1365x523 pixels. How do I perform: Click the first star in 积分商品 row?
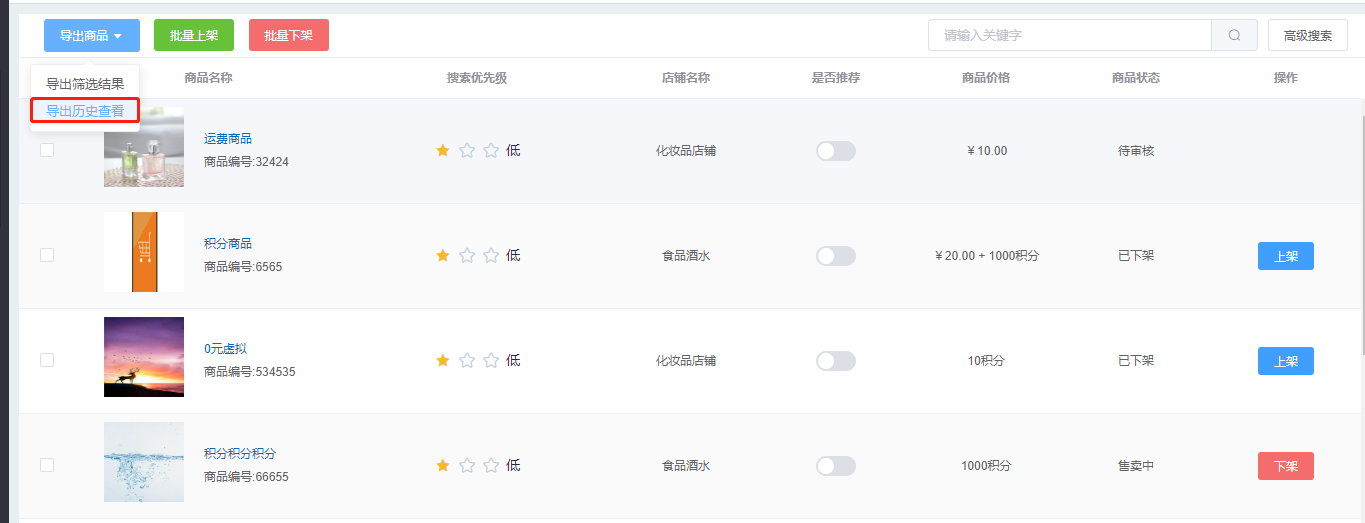(443, 255)
